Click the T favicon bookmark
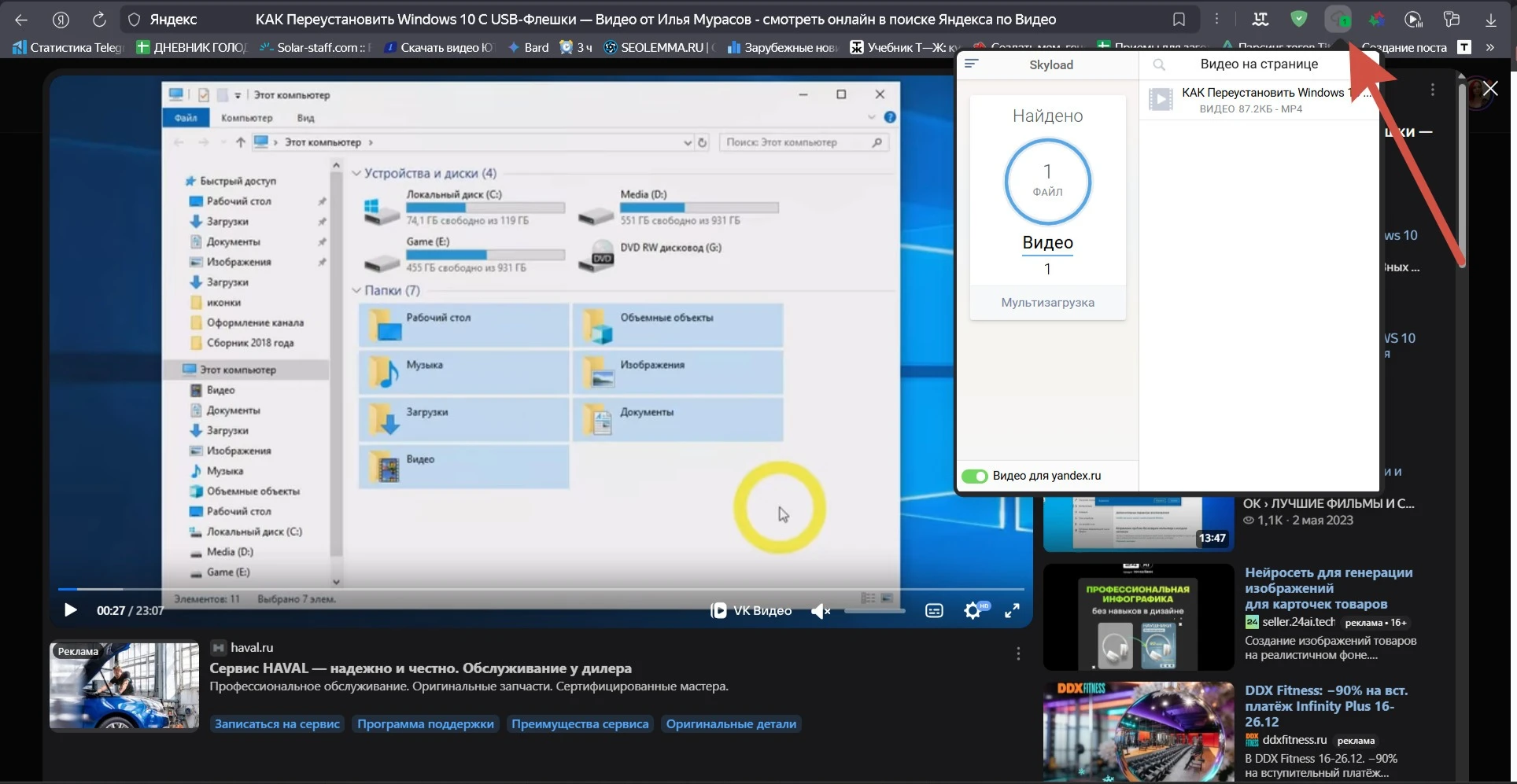1517x784 pixels. pyautogui.click(x=1463, y=47)
